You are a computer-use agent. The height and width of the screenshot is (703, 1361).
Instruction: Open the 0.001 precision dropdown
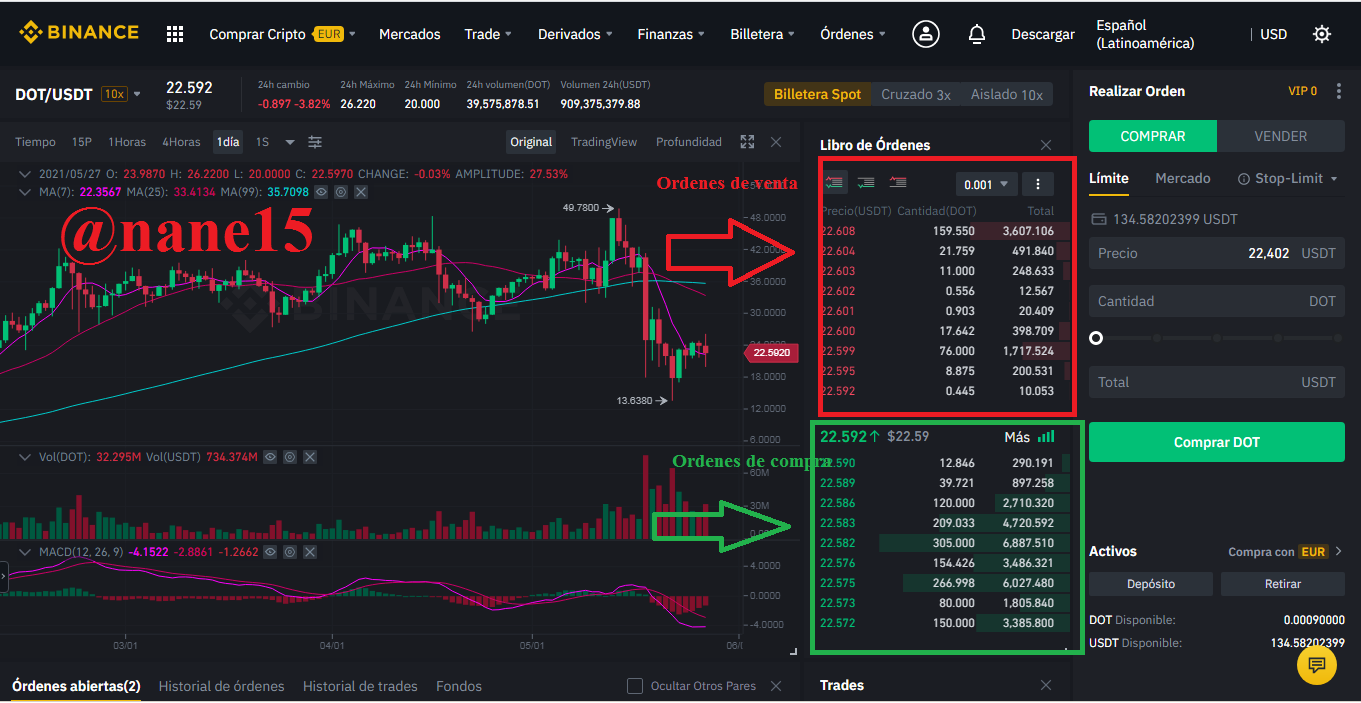coord(986,184)
